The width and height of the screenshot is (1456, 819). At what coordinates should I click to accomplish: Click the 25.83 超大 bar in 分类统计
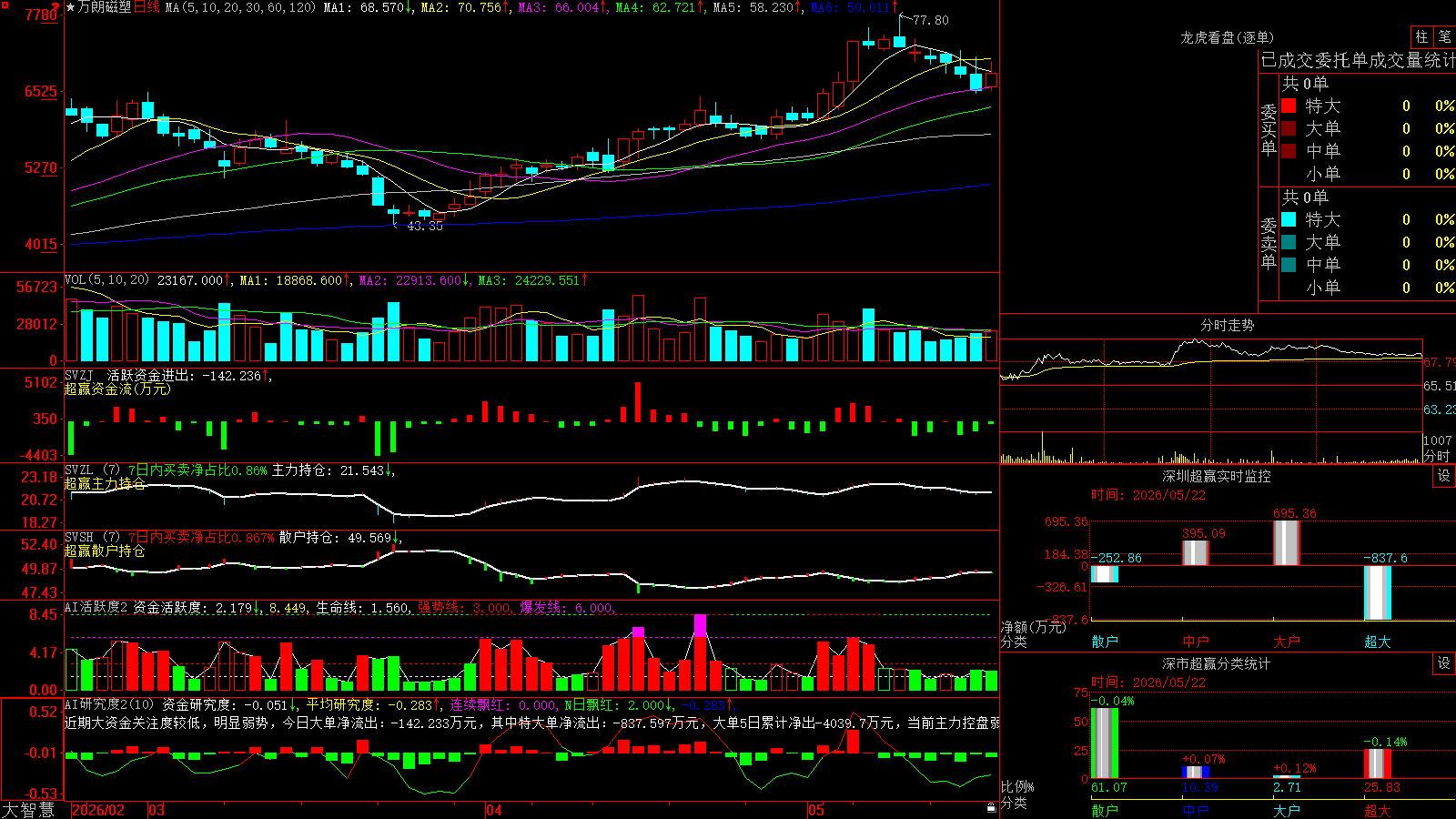(1377, 763)
